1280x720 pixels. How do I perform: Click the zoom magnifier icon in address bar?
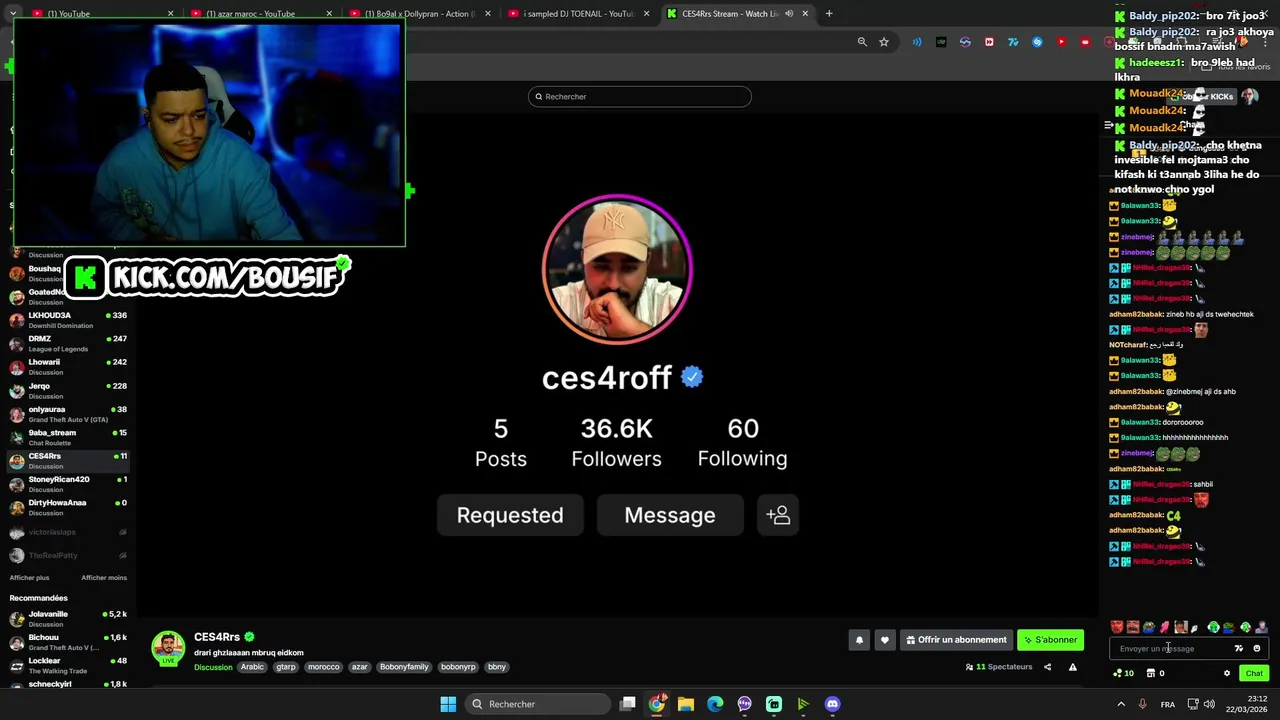862,42
